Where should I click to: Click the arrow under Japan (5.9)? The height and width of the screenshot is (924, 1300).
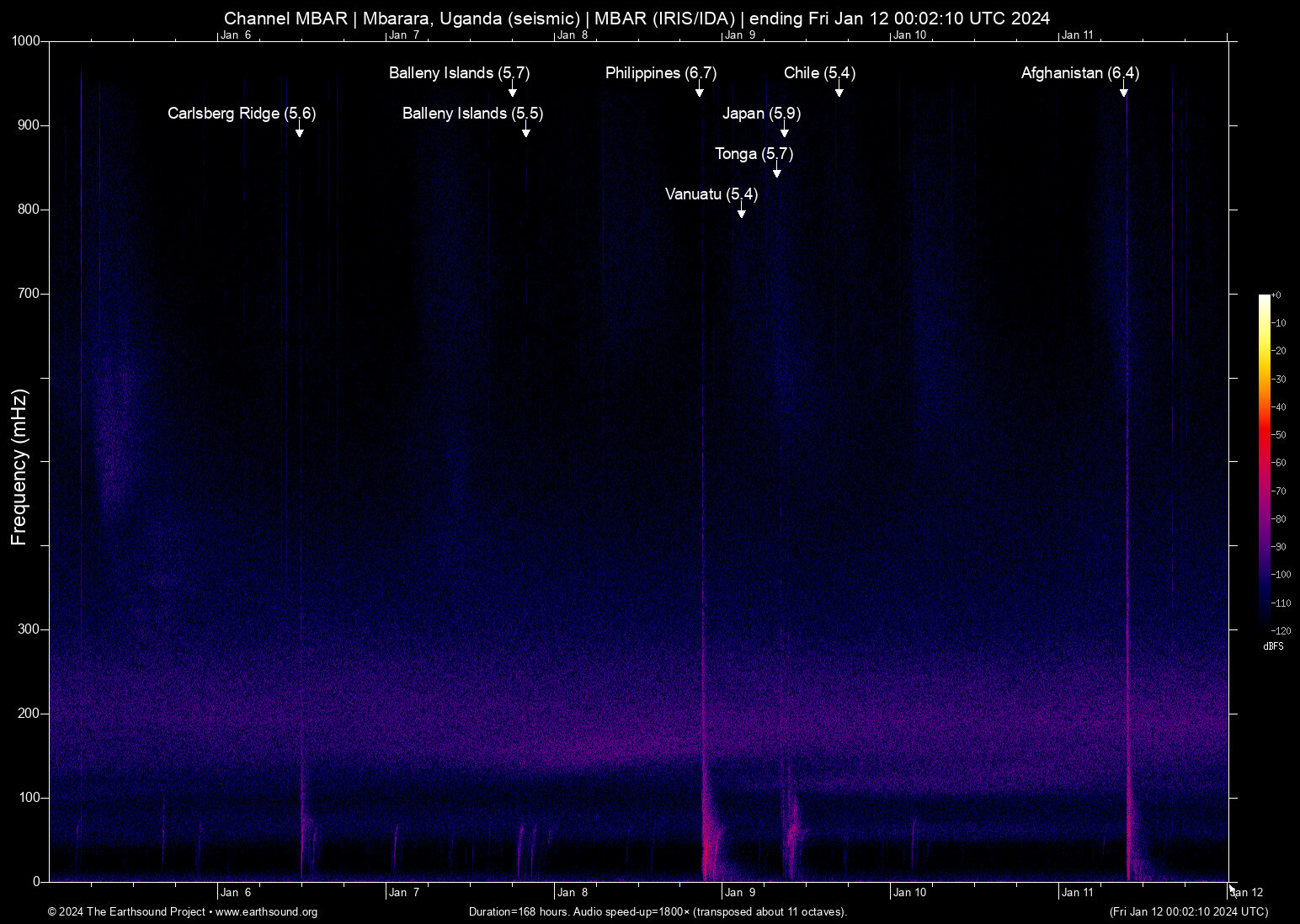(784, 130)
